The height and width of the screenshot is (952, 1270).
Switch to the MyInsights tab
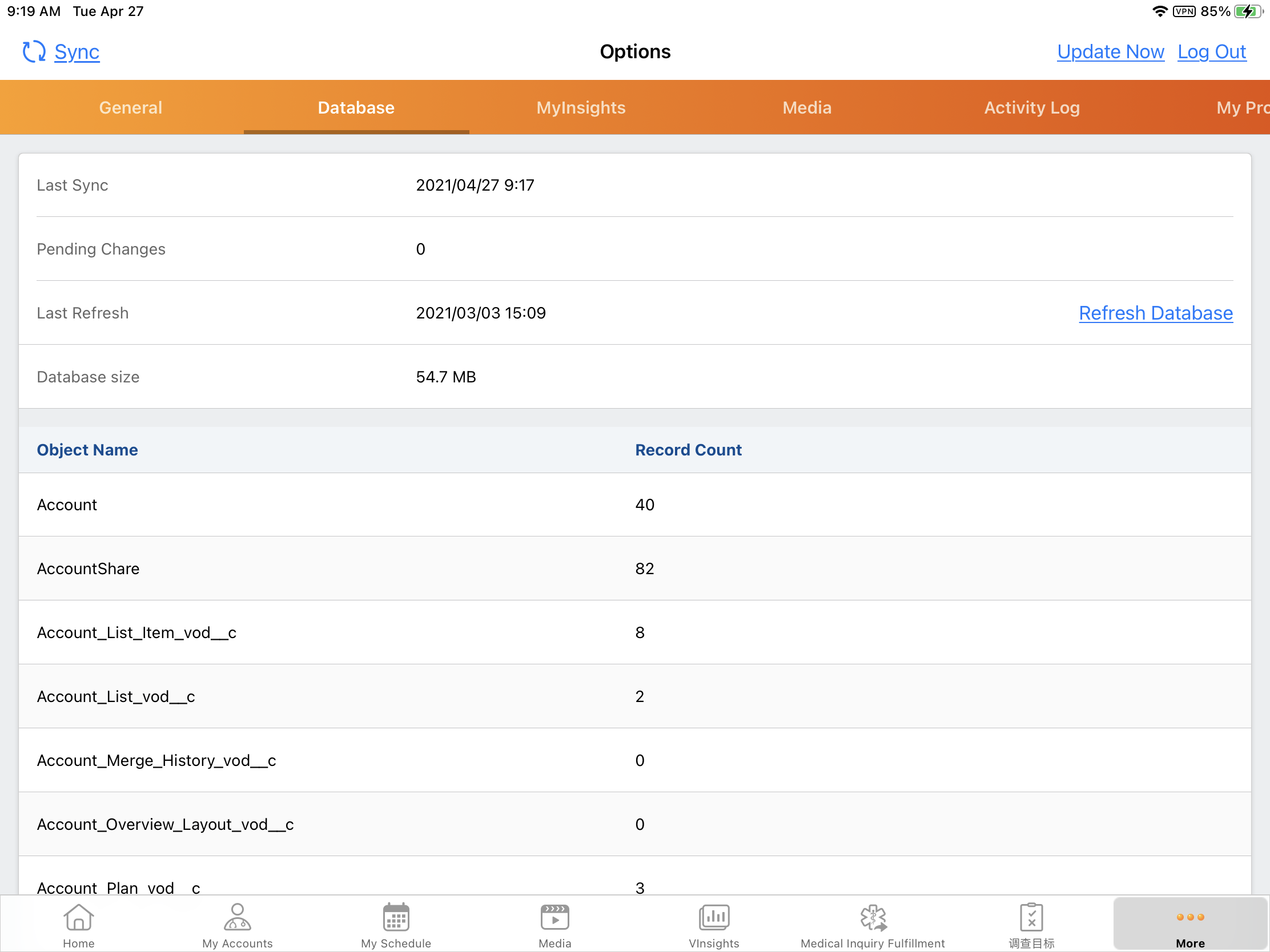pos(580,108)
